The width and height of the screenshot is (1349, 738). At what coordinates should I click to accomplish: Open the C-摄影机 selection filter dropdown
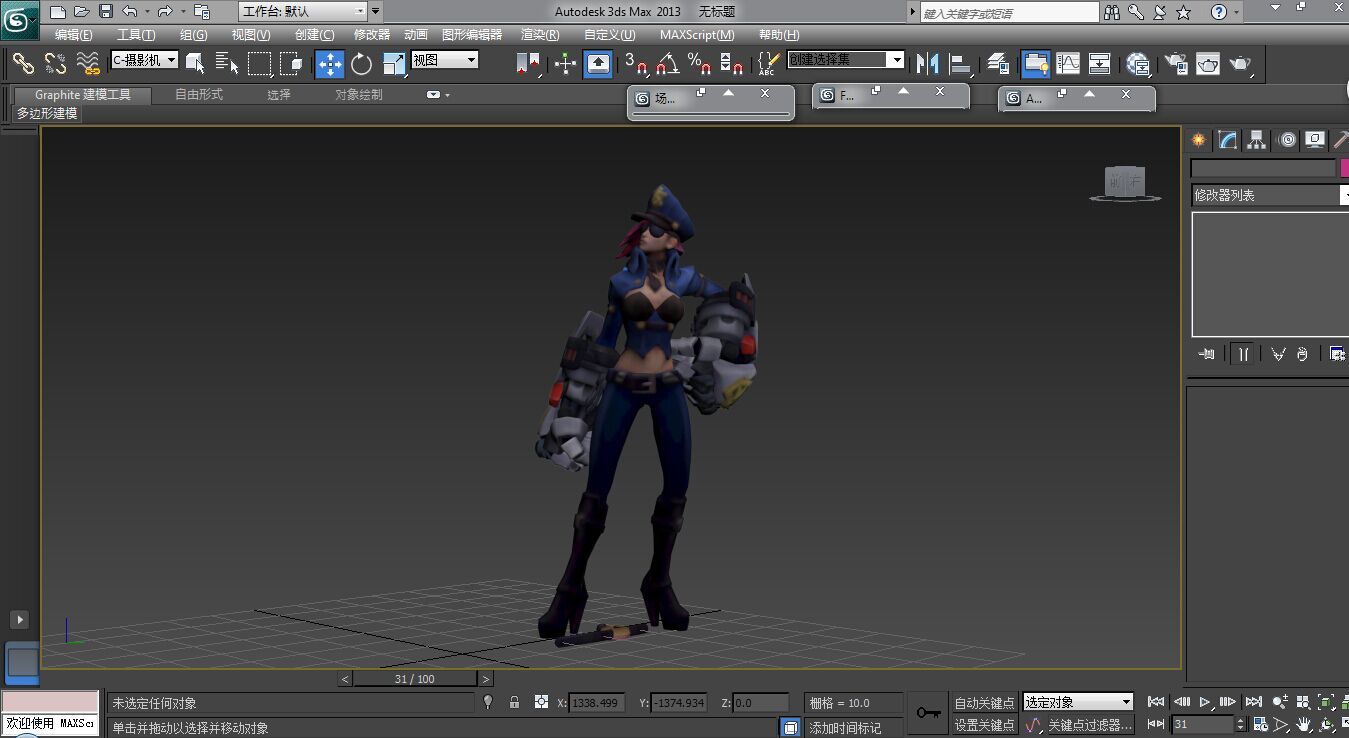point(144,60)
